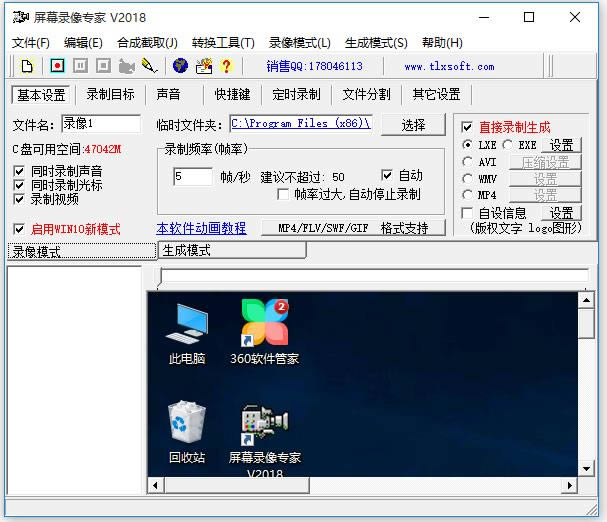Viewport: 607px width, 522px height.
Task: Toggle 录制视频 checkbox
Action: pos(19,199)
